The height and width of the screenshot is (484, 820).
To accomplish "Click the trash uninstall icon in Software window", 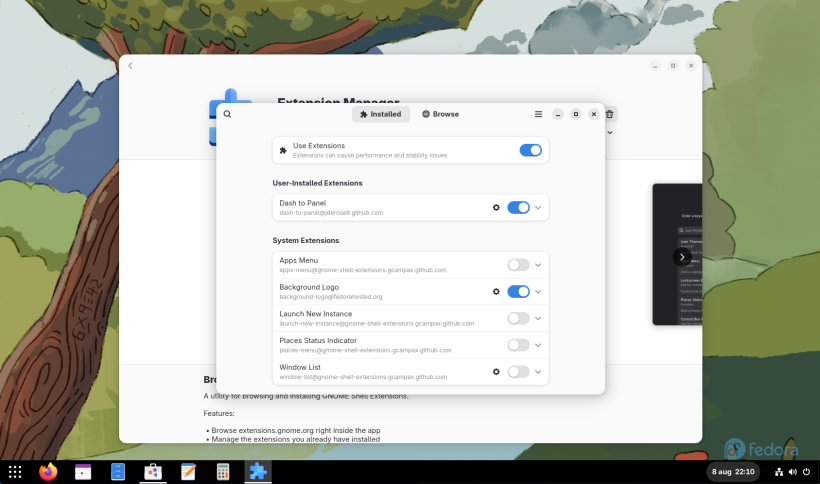I will point(610,114).
